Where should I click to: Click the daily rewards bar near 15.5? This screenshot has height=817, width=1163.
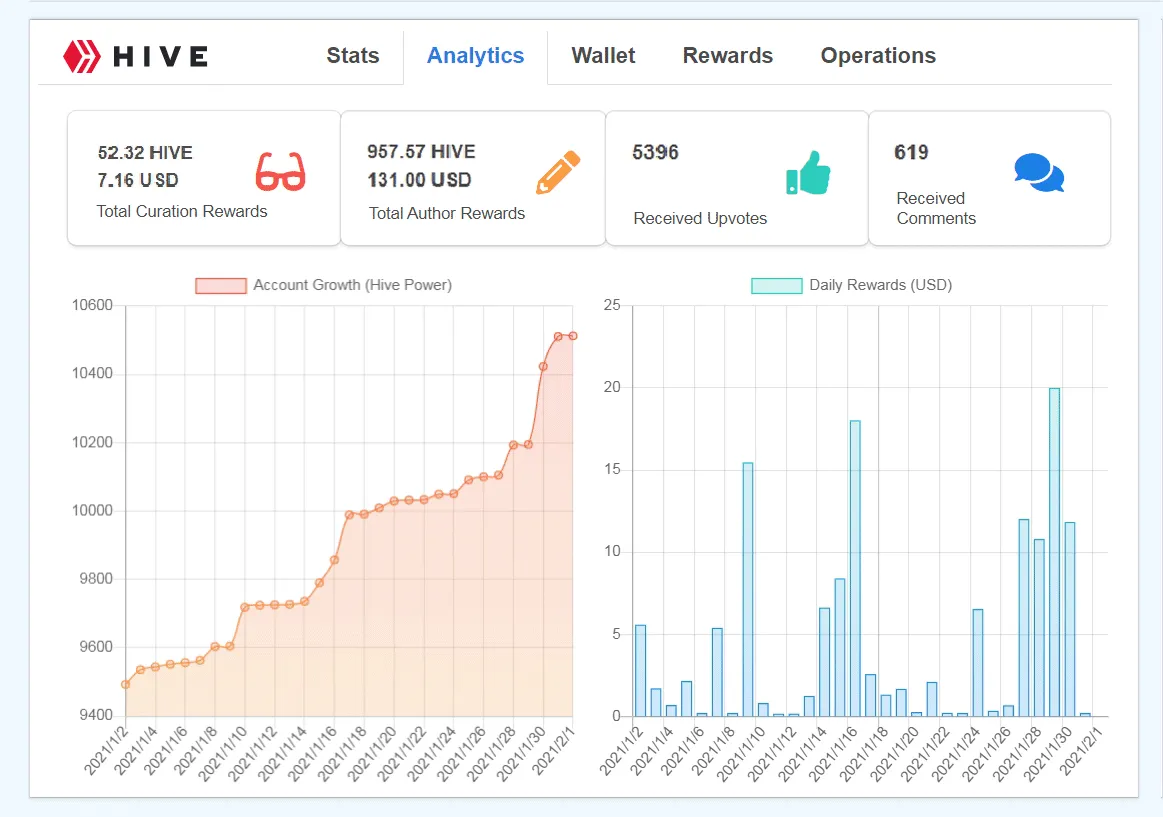tap(748, 589)
